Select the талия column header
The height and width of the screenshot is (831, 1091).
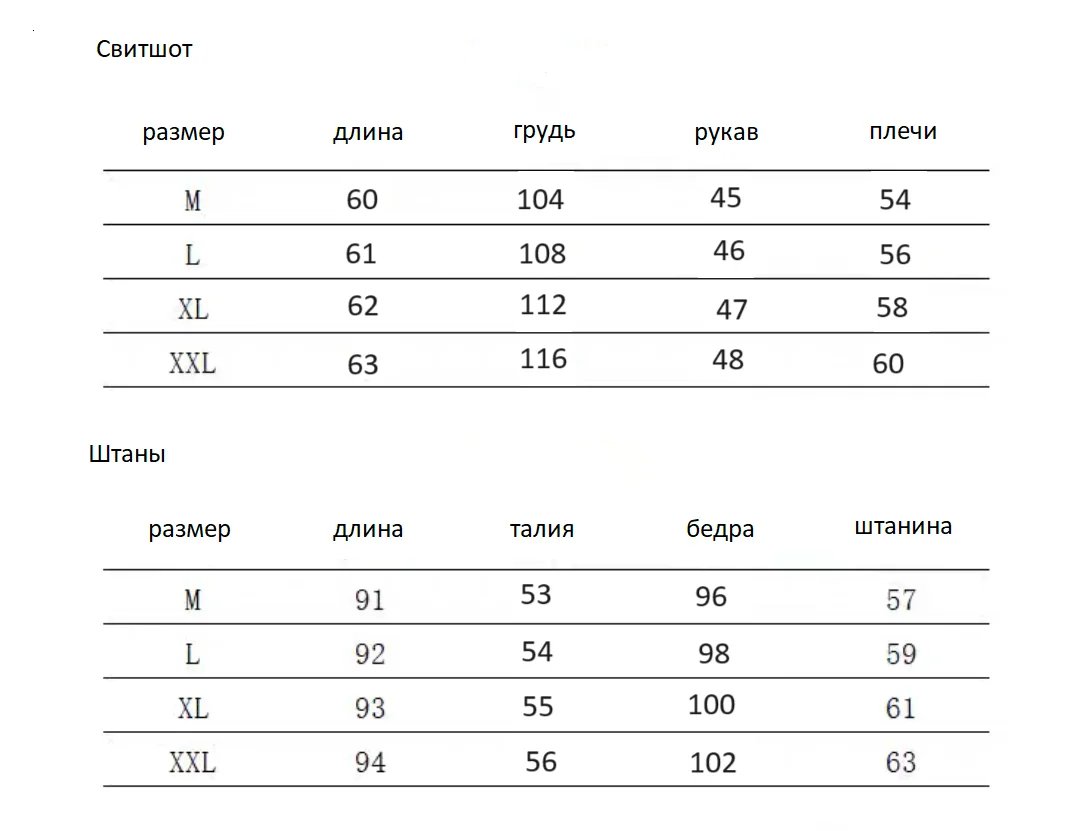tap(542, 529)
